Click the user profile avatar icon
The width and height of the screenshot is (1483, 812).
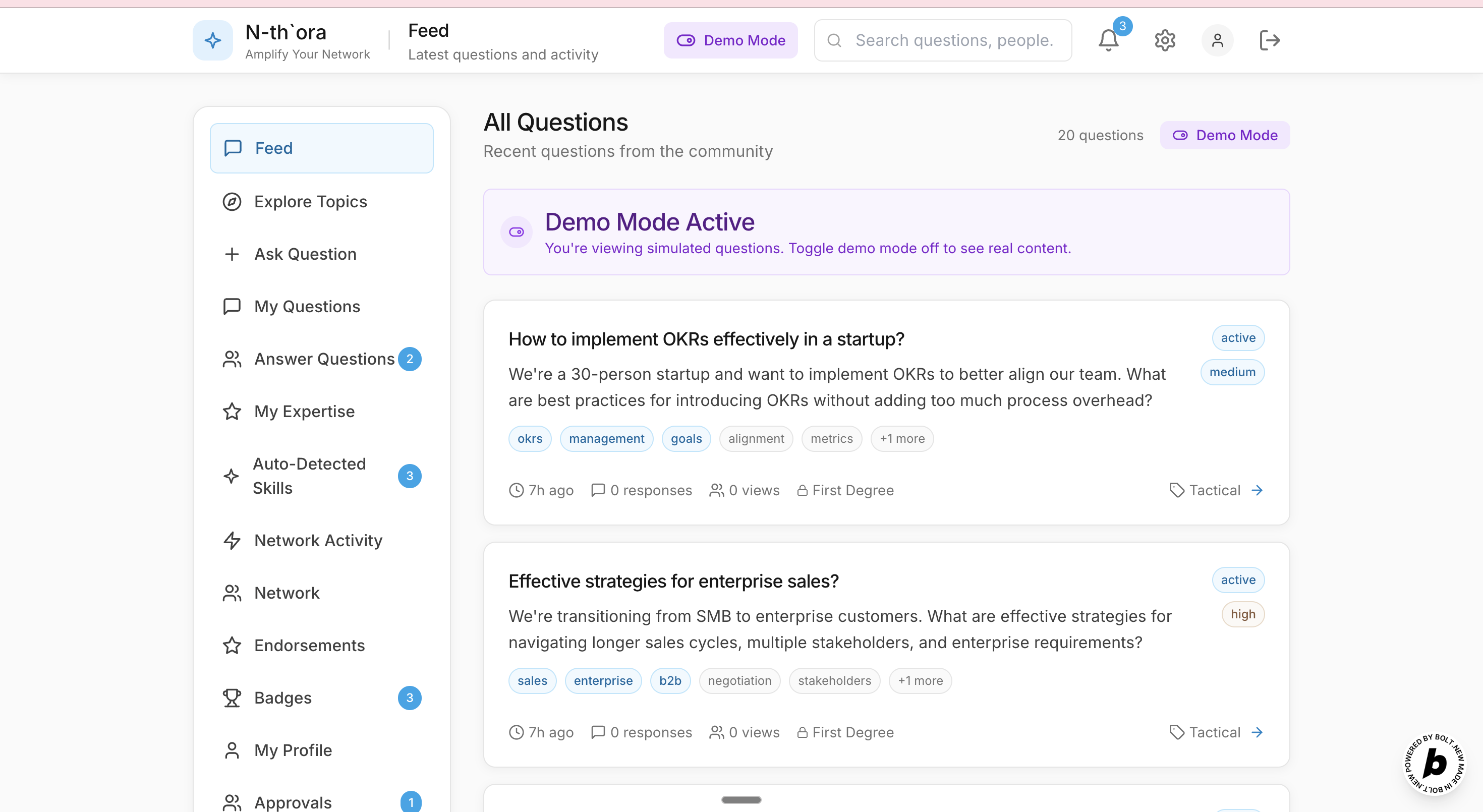(1217, 40)
